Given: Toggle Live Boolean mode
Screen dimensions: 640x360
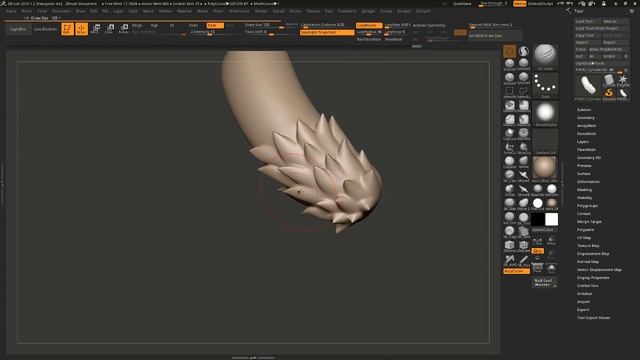Looking at the screenshot, I should 45,29.
